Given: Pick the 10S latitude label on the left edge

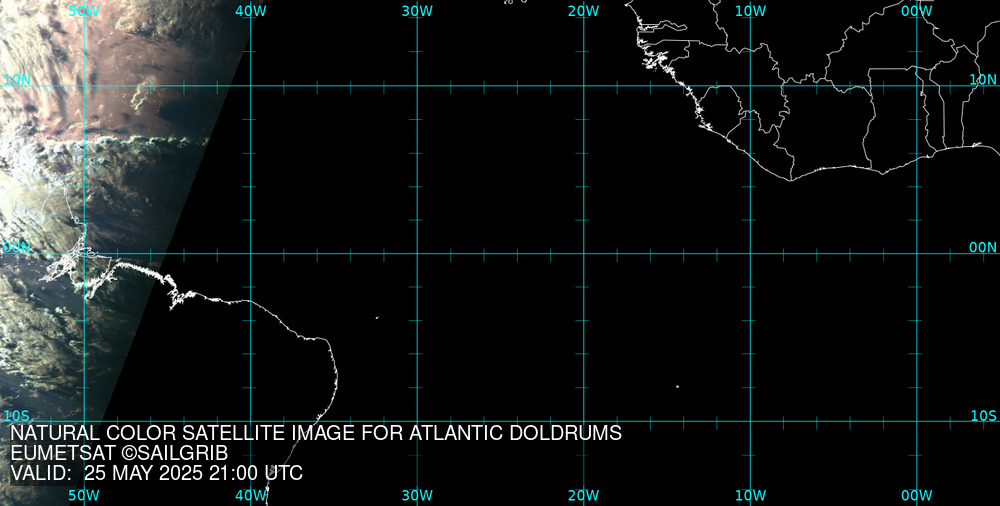Looking at the screenshot, I should click(17, 416).
